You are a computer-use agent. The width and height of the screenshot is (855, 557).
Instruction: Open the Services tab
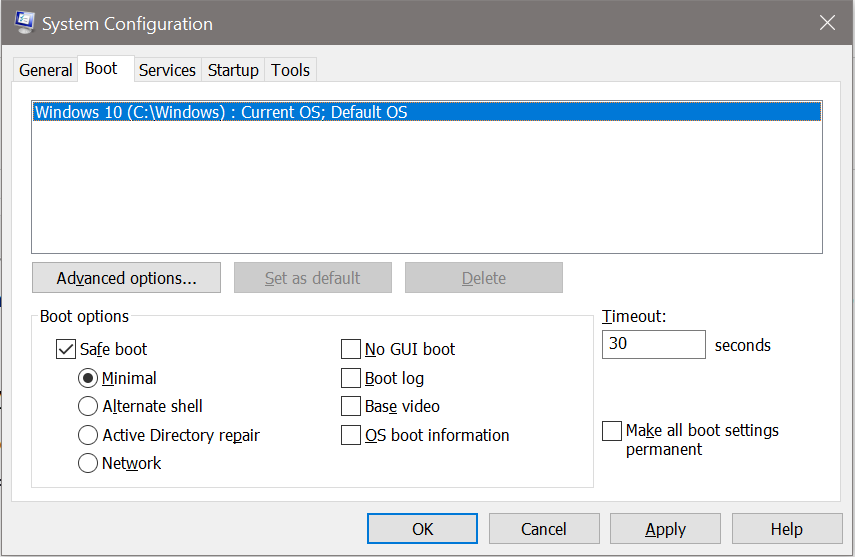[167, 70]
